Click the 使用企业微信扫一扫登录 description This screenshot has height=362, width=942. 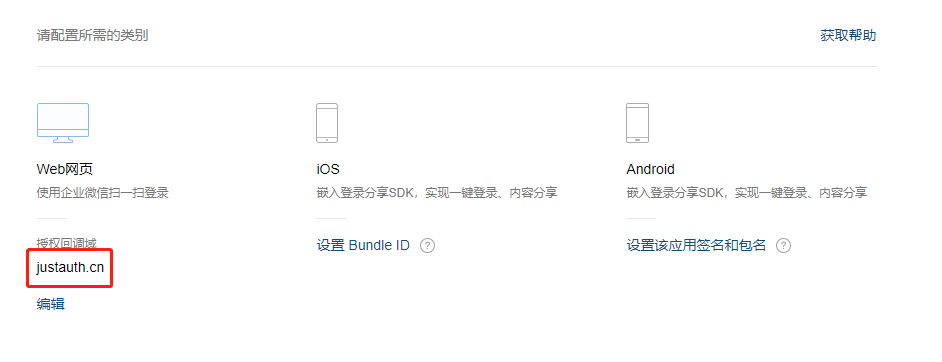click(x=103, y=193)
